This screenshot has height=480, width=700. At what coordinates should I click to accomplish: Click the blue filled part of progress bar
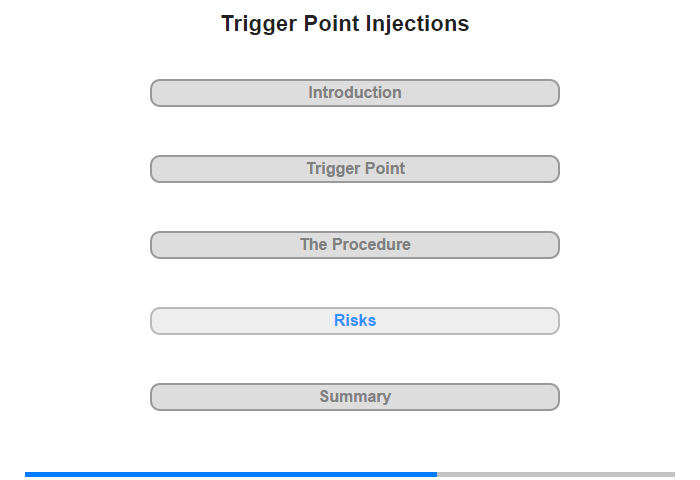pos(231,474)
